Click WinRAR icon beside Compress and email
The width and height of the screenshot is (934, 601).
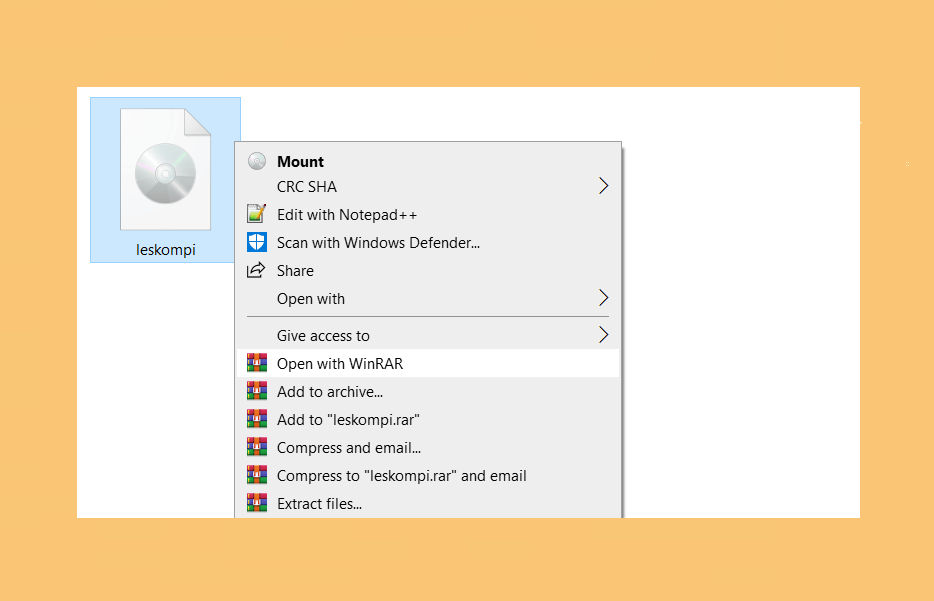coord(257,447)
